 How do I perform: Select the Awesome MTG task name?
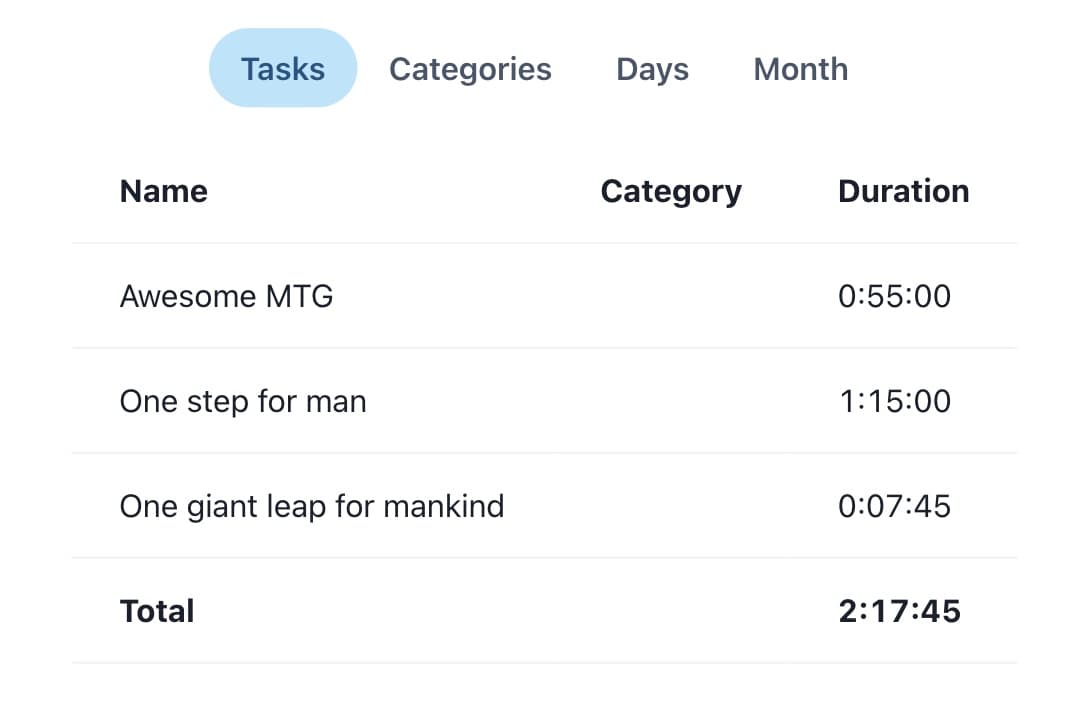[x=226, y=296]
